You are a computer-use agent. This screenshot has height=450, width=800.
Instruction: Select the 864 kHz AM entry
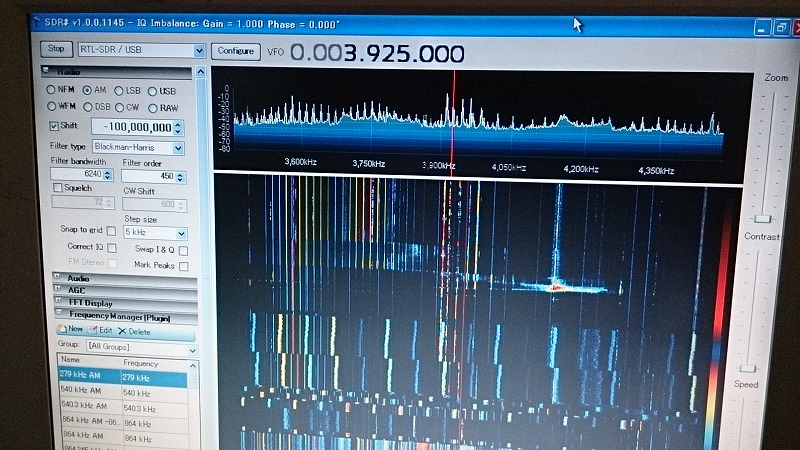123,437
